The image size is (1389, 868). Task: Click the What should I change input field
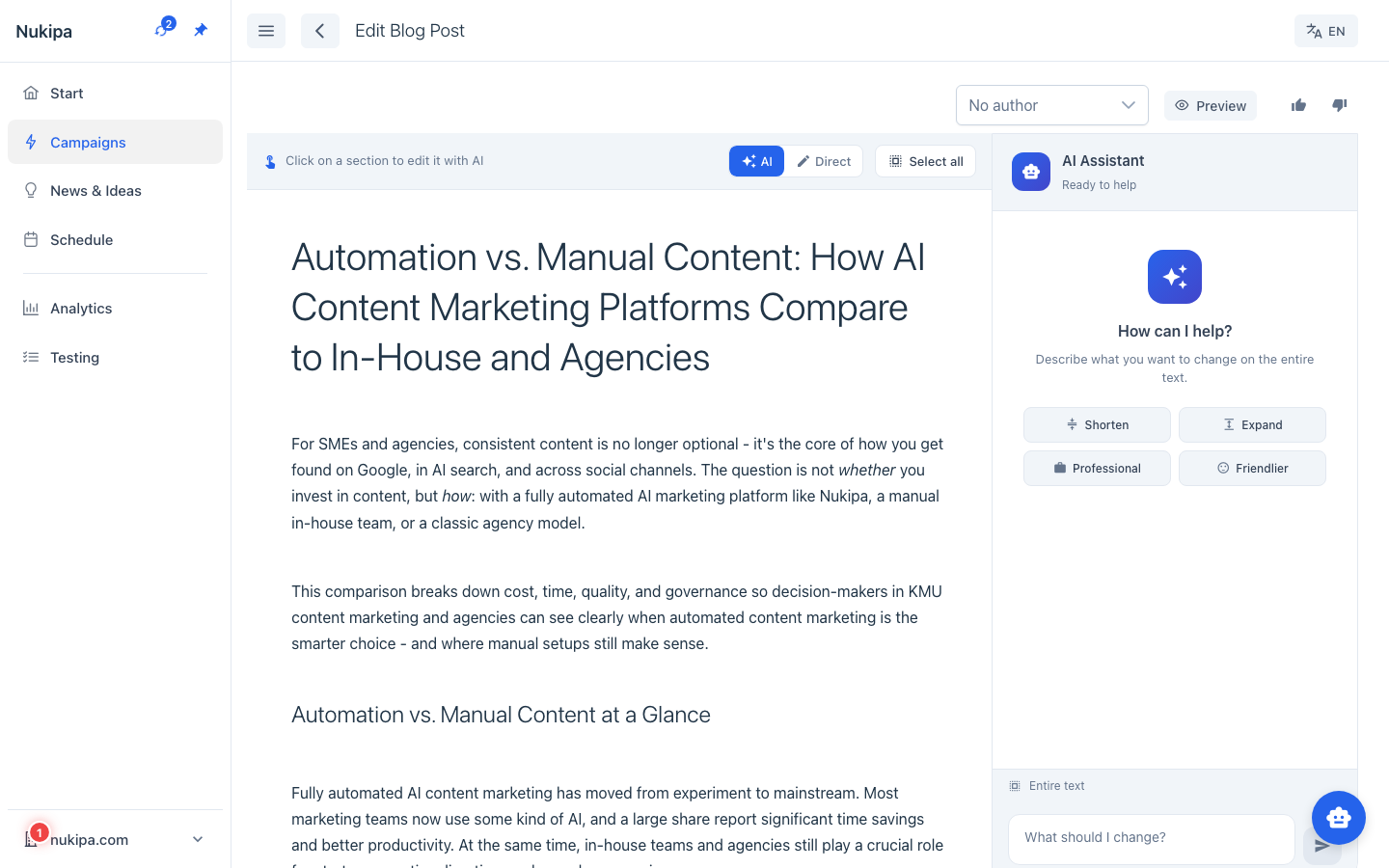tap(1151, 839)
